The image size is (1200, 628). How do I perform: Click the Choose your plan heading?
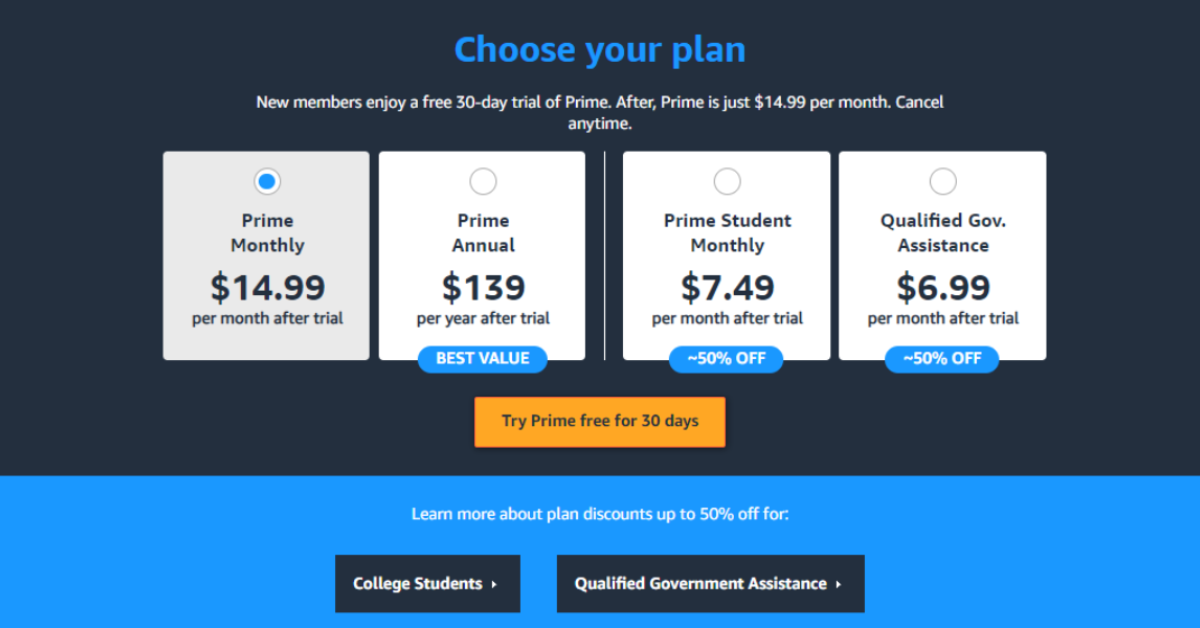click(600, 49)
